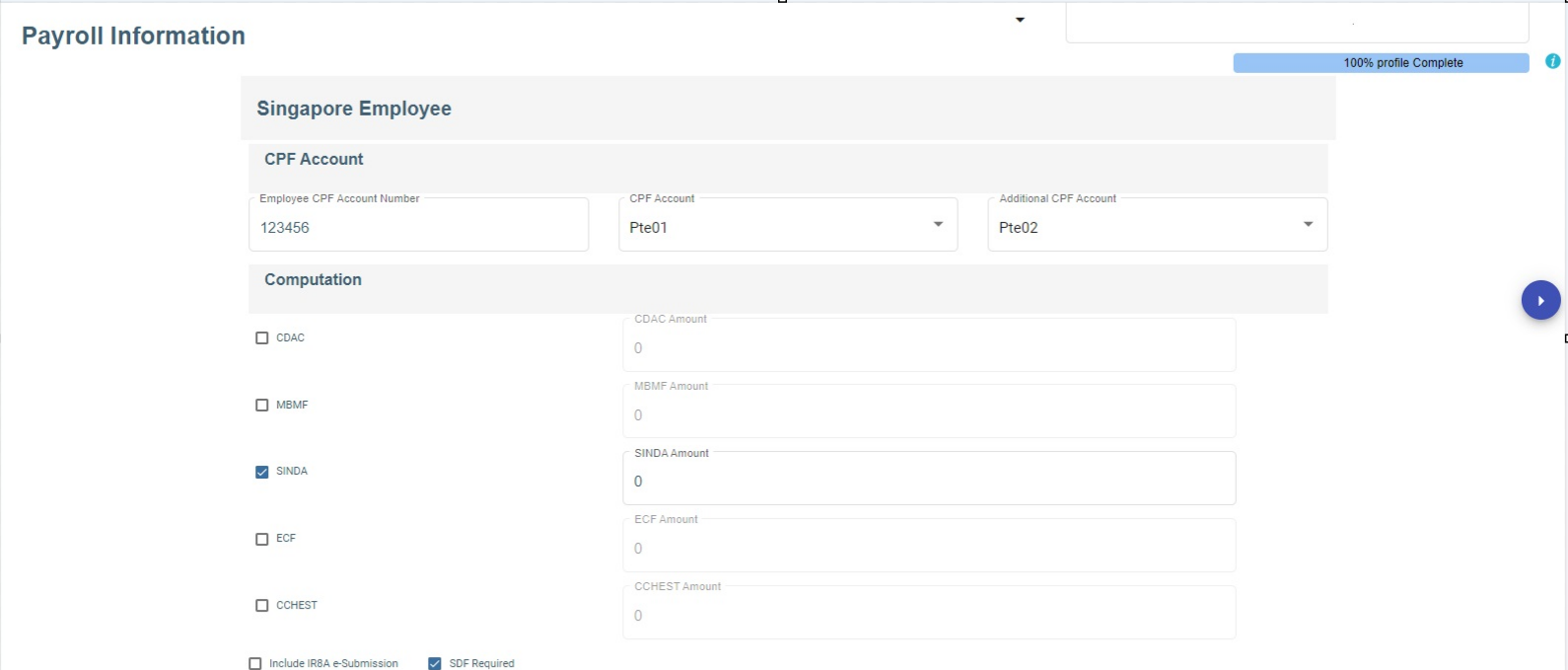Viewport: 1568px width, 670px height.
Task: Enable Include IR8A e-Submission checkbox
Action: pos(255,664)
